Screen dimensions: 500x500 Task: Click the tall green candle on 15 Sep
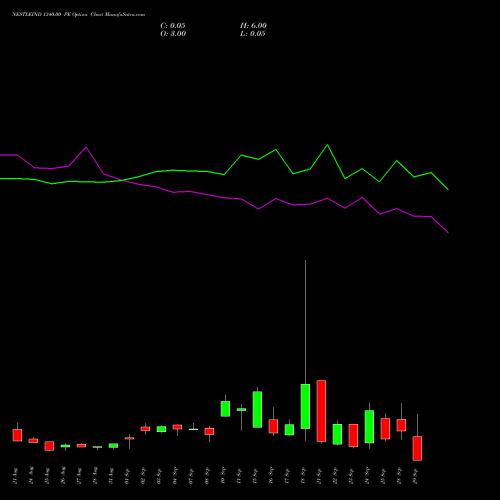tap(257, 409)
